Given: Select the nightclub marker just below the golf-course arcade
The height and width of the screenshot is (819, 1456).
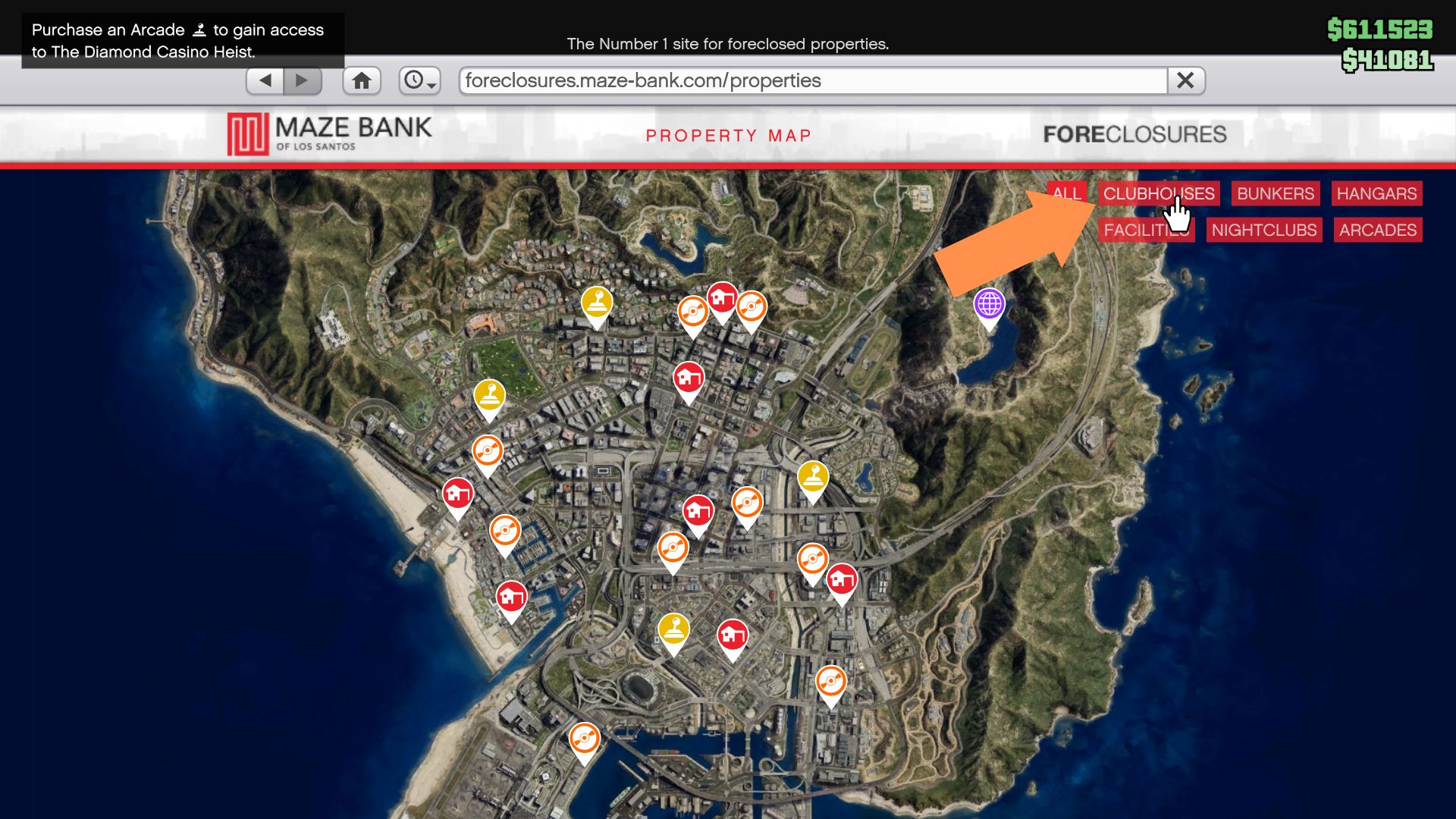Looking at the screenshot, I should point(488,453).
